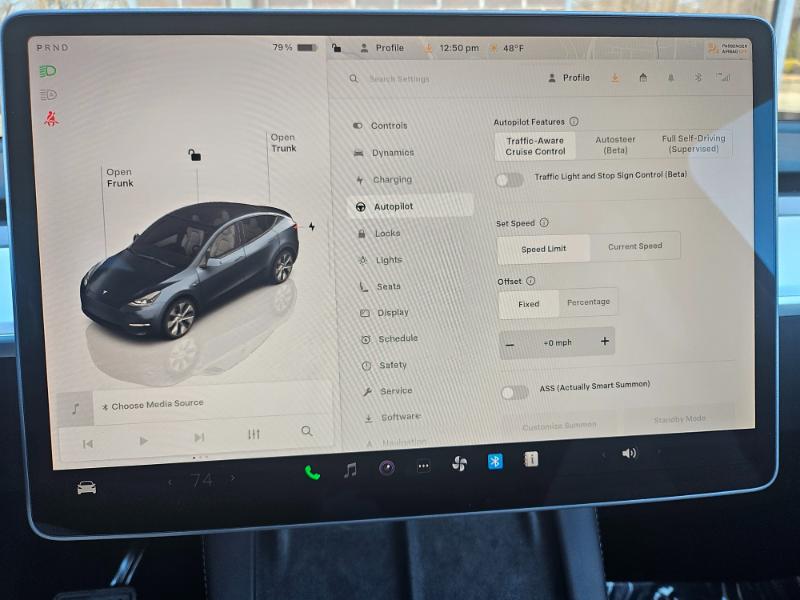Screen dimensions: 800x600
Task: Switch to Full Self-Driving (Supervised) tab
Action: (694, 144)
